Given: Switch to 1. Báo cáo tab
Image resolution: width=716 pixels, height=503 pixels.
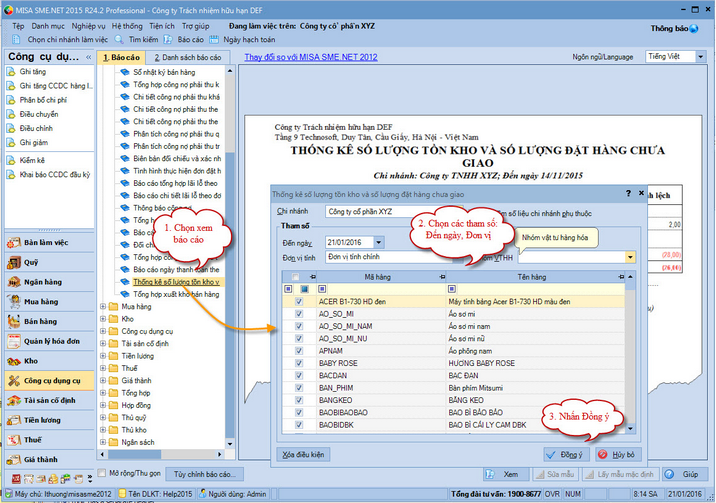Looking at the screenshot, I should [x=121, y=58].
